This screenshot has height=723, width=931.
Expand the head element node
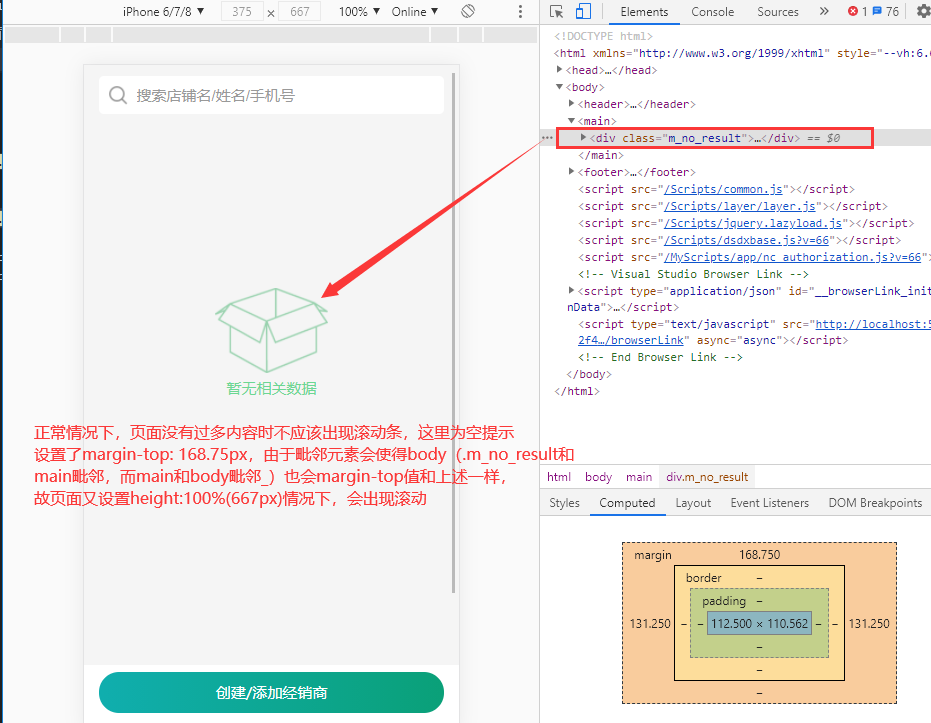[x=559, y=69]
